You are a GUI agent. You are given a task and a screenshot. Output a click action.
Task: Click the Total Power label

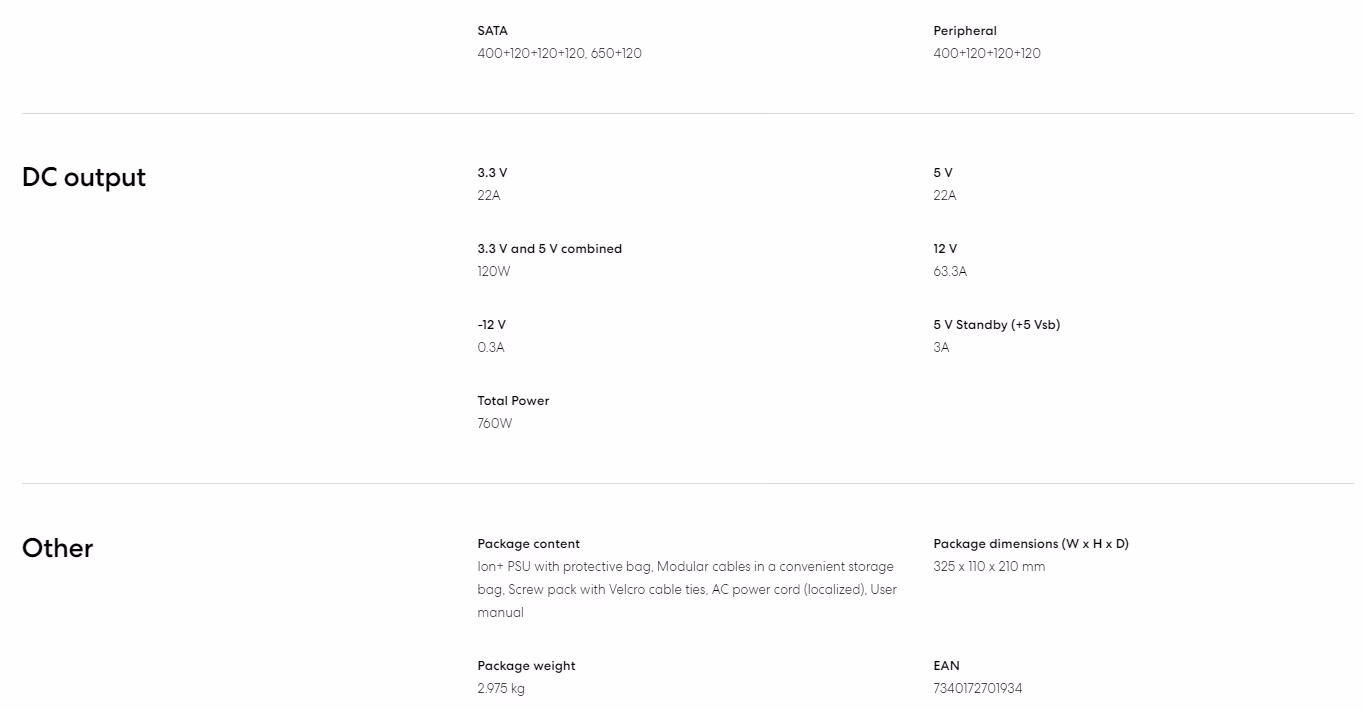(x=513, y=401)
